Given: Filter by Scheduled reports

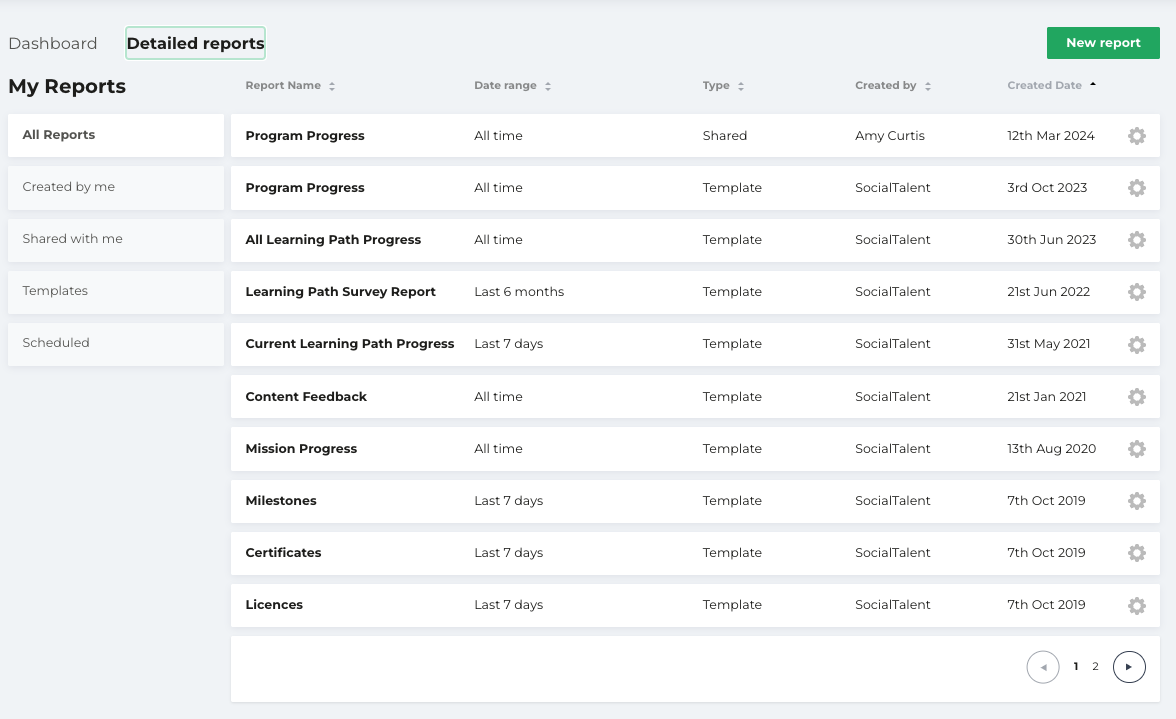Looking at the screenshot, I should pyautogui.click(x=116, y=343).
